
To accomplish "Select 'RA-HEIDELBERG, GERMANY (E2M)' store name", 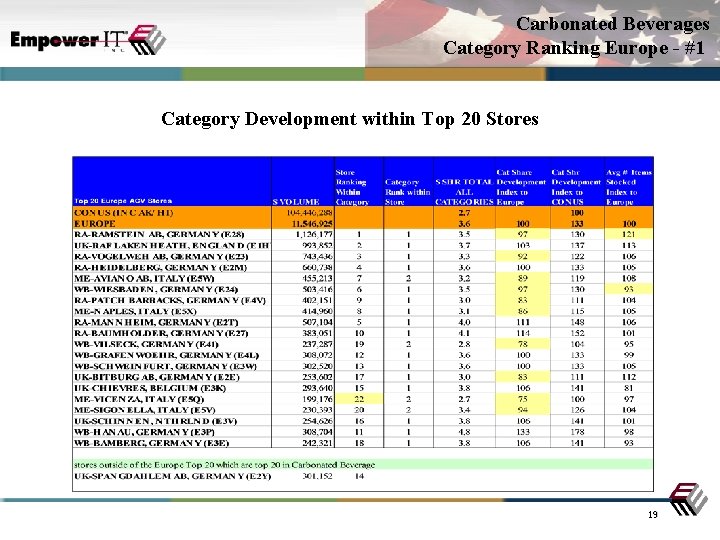I will (160, 268).
